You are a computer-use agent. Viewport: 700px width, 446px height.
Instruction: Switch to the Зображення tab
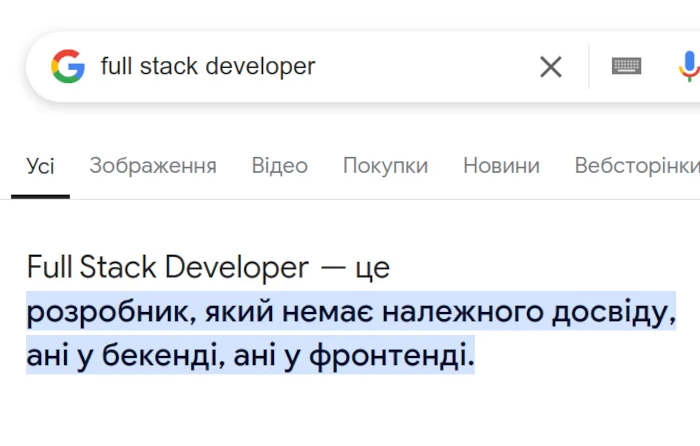click(x=153, y=166)
